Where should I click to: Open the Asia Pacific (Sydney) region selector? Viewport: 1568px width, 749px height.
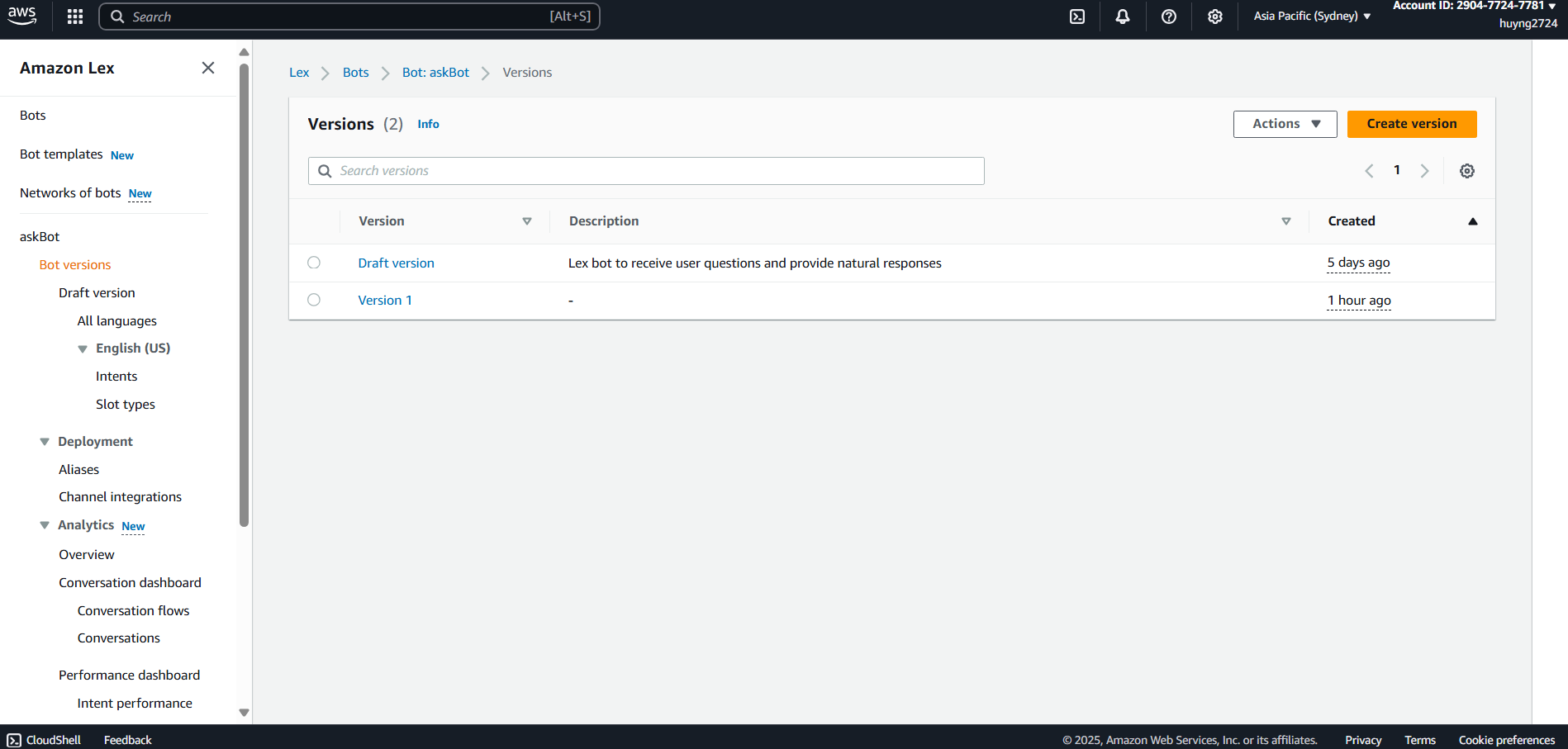1312,16
